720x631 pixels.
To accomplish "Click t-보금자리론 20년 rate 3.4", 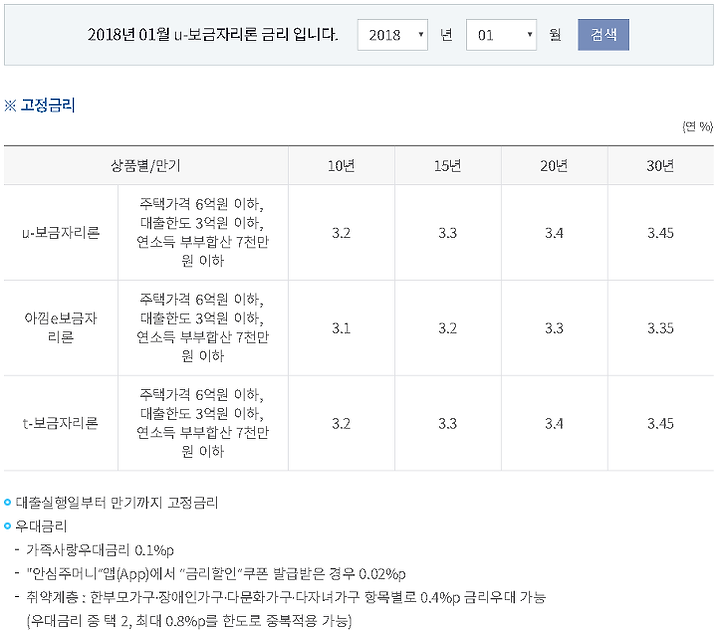I will click(x=554, y=423).
